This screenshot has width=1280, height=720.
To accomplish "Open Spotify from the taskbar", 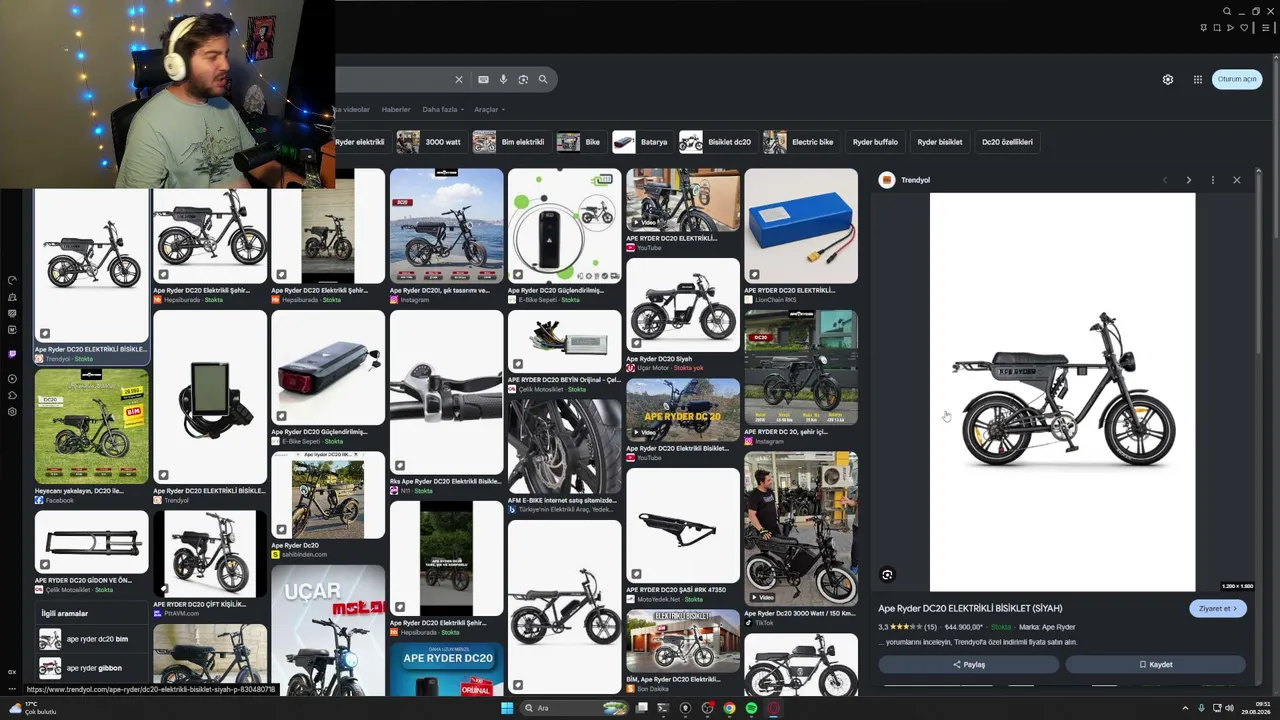I will coord(751,708).
